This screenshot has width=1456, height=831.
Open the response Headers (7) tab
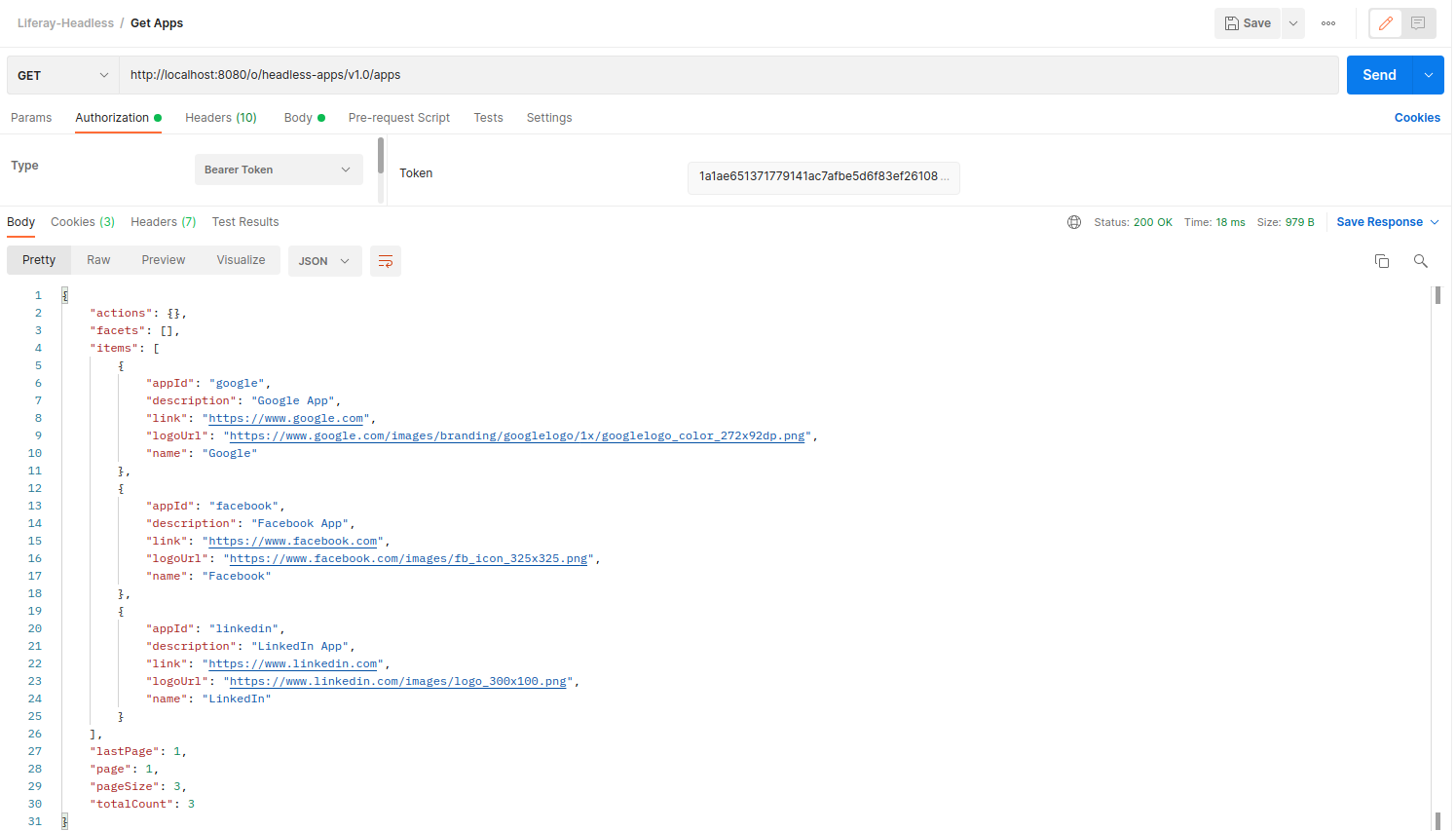(164, 222)
